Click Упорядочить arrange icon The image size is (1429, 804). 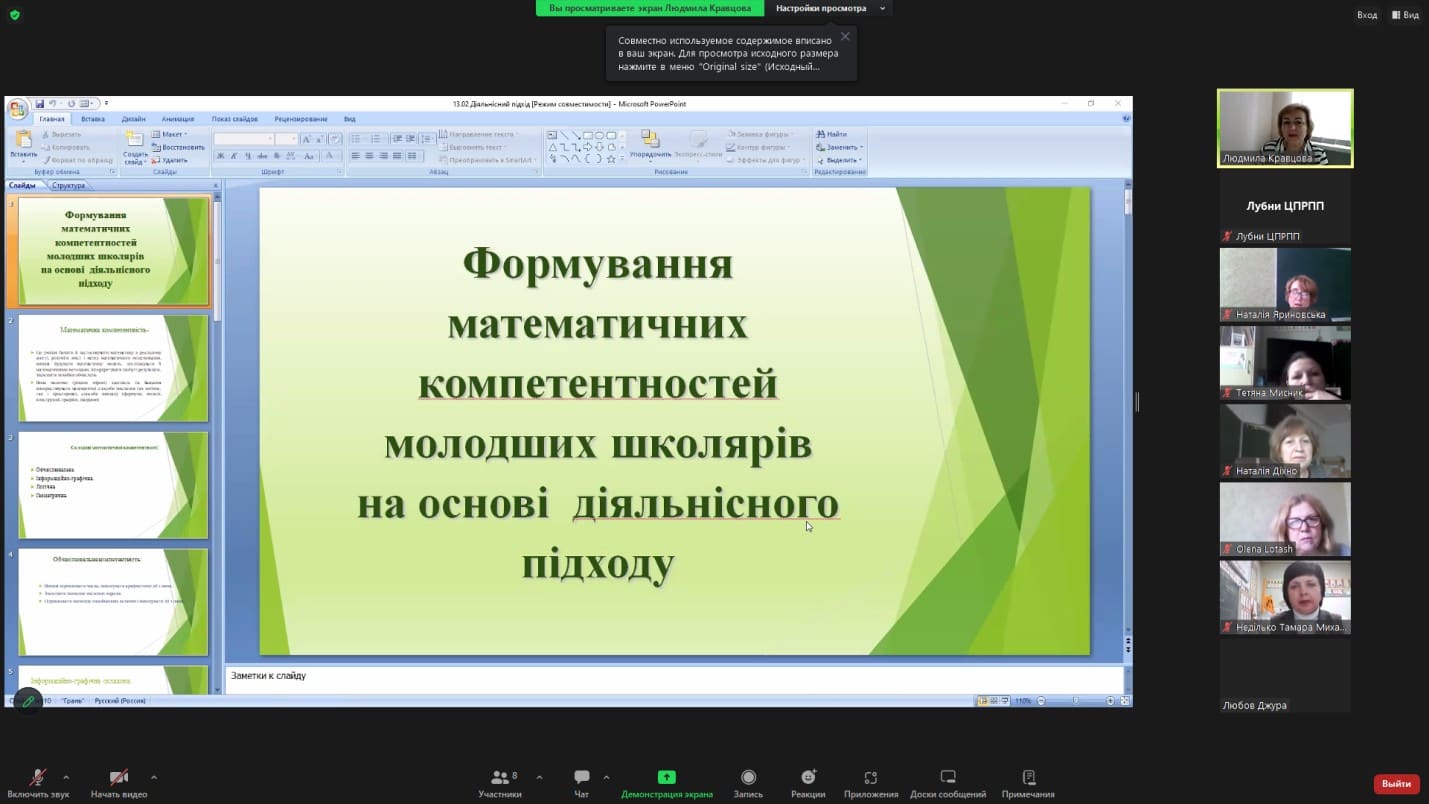pos(651,143)
